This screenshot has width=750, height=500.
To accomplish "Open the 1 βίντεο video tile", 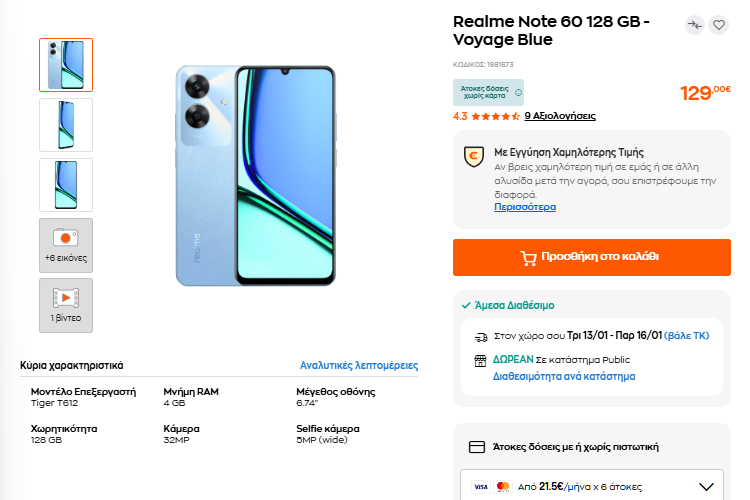I will 66,305.
